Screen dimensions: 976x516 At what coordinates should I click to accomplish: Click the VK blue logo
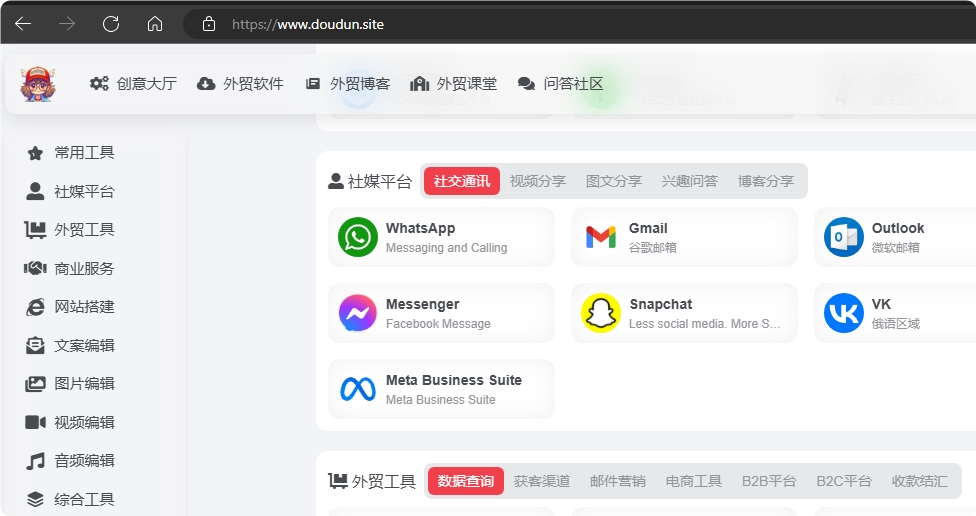[x=844, y=313]
